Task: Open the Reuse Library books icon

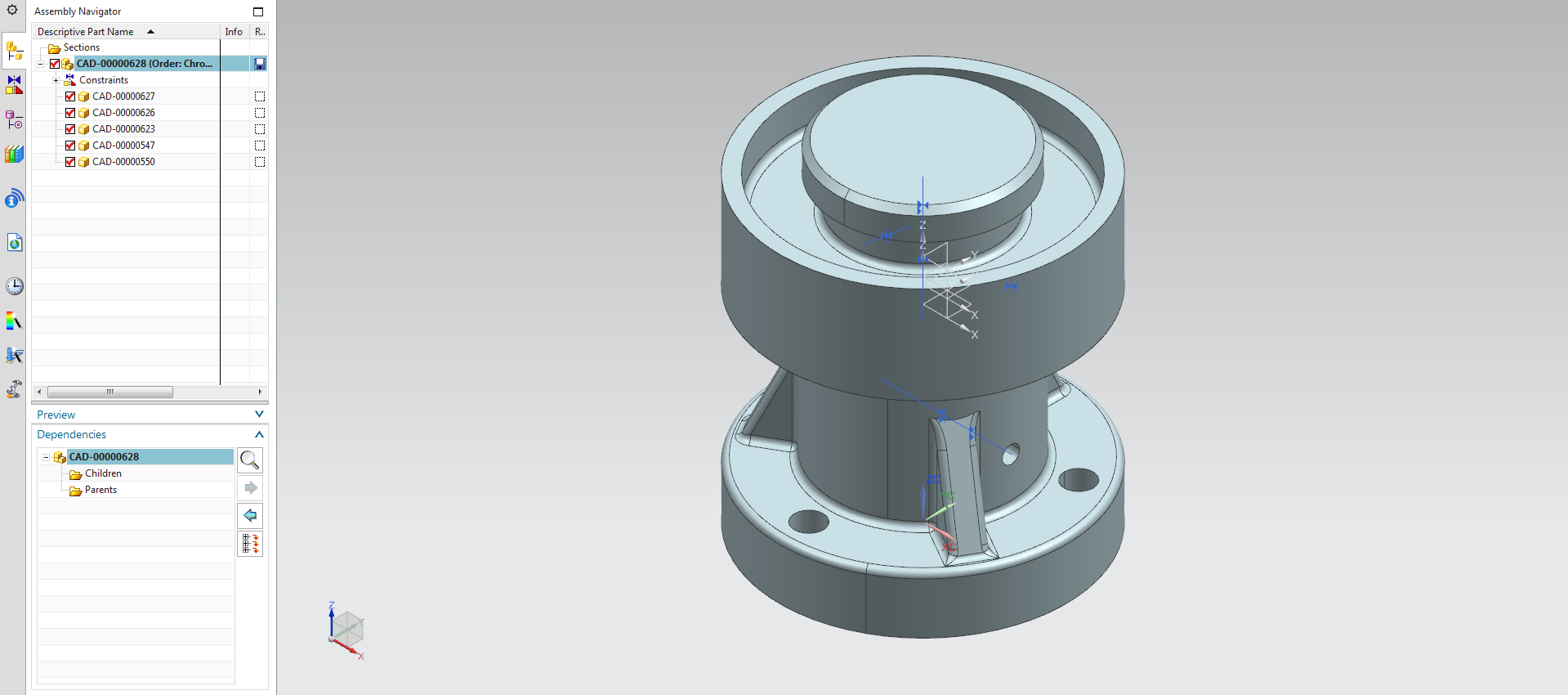Action: tap(14, 155)
